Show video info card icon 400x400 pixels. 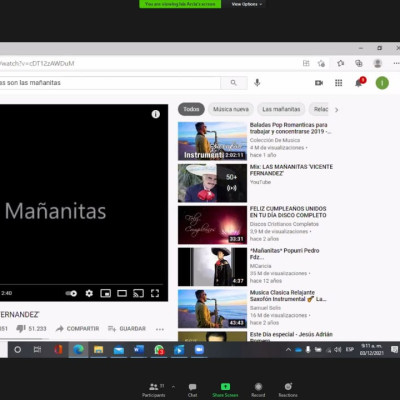coord(156,114)
